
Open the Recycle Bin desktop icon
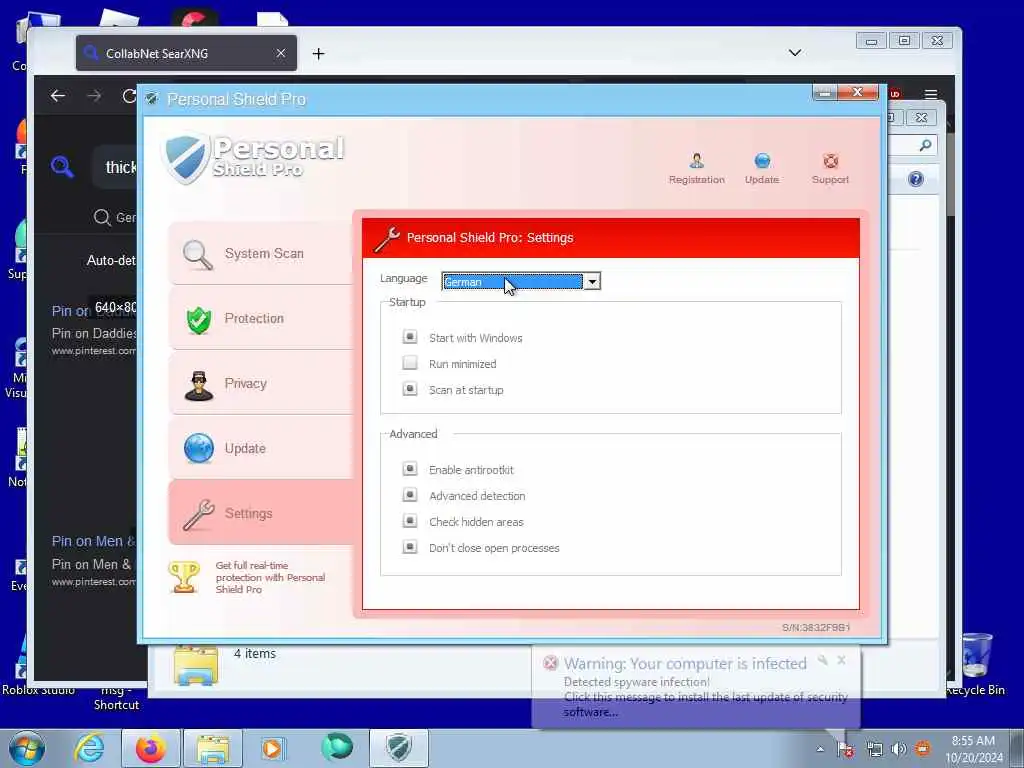point(976,664)
